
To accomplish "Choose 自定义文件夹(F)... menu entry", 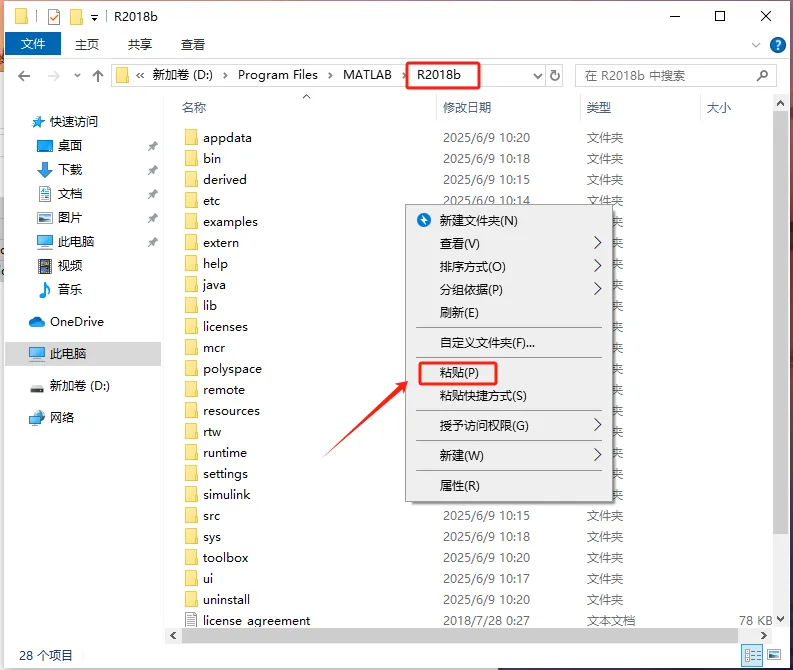I will click(x=487, y=343).
